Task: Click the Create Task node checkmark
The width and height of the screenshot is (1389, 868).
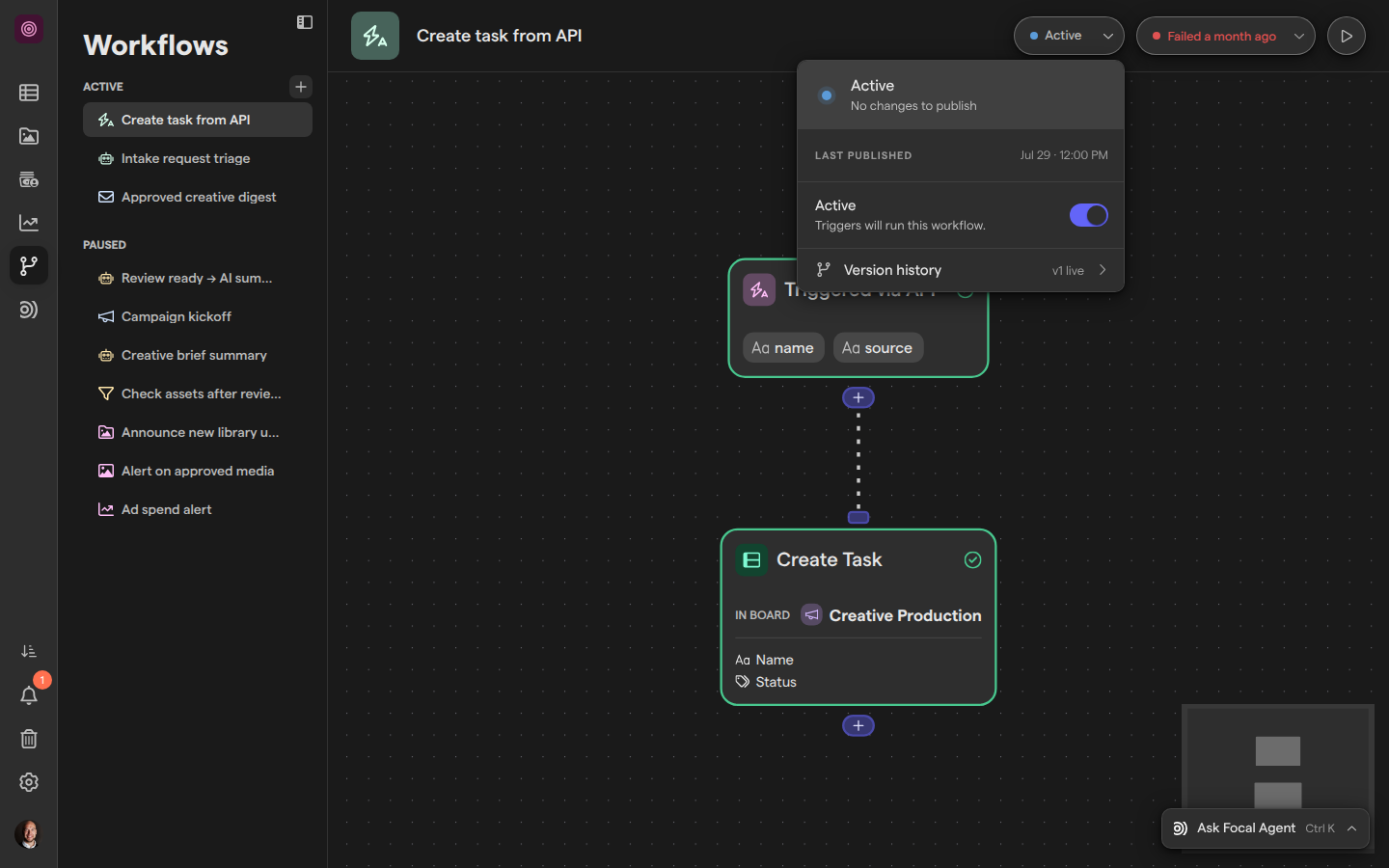Action: pyautogui.click(x=973, y=560)
